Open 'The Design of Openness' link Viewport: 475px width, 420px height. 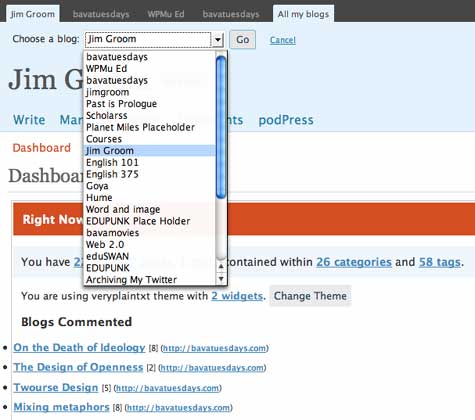78,367
